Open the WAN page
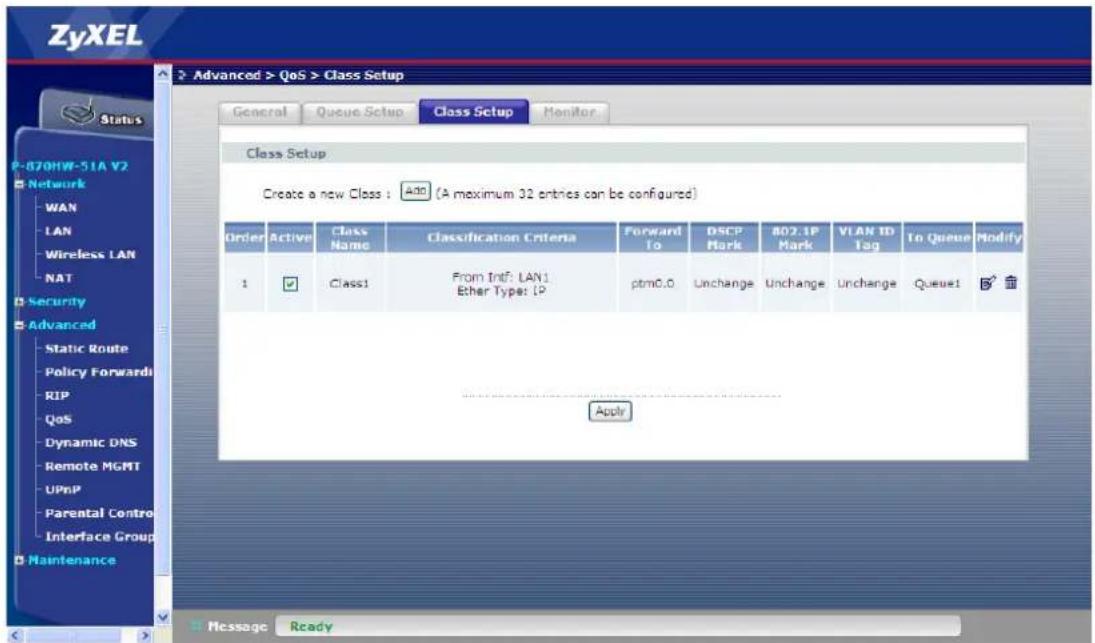This screenshot has width=1095, height=643. coord(61,207)
